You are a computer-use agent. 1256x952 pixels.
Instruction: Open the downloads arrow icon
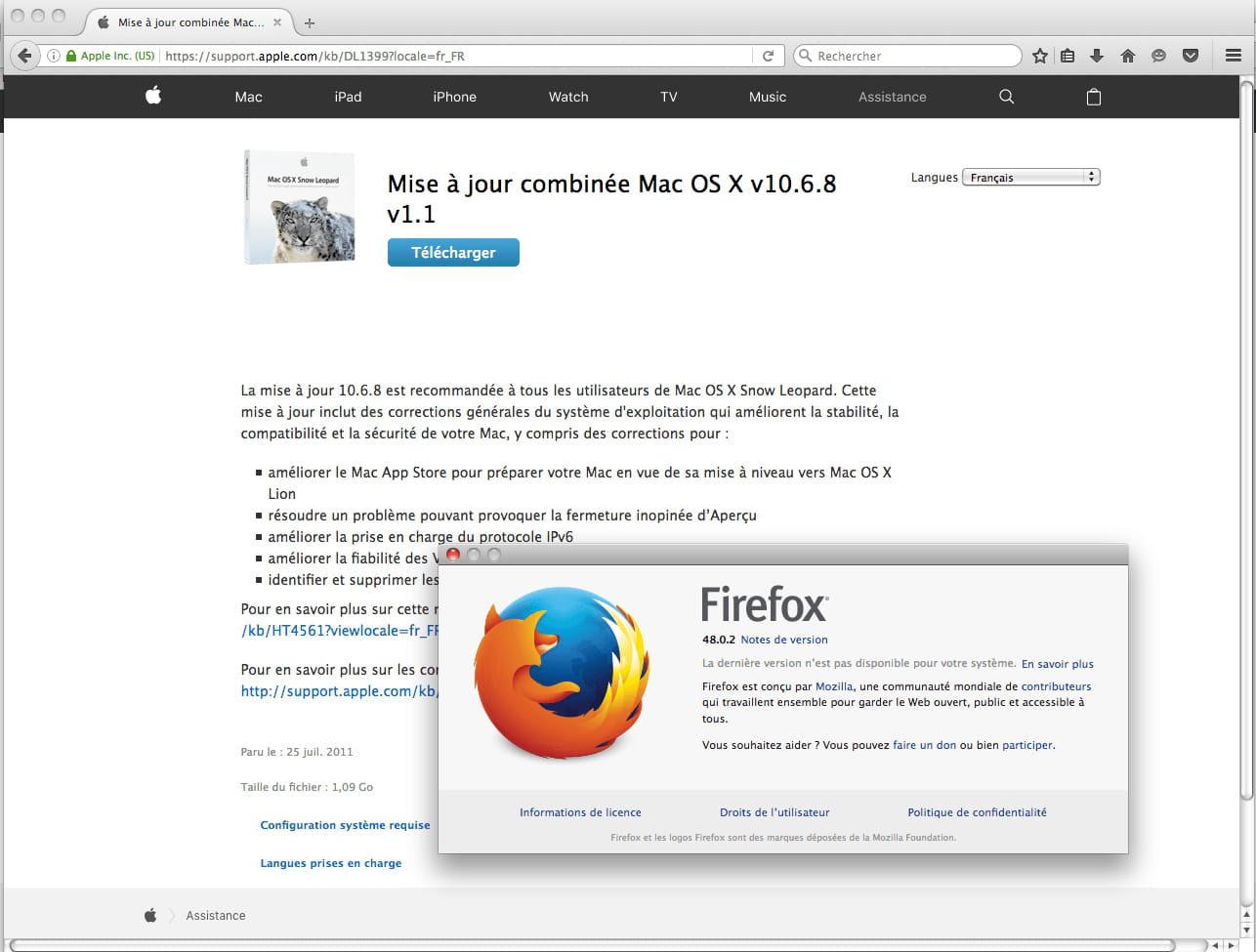(x=1097, y=56)
